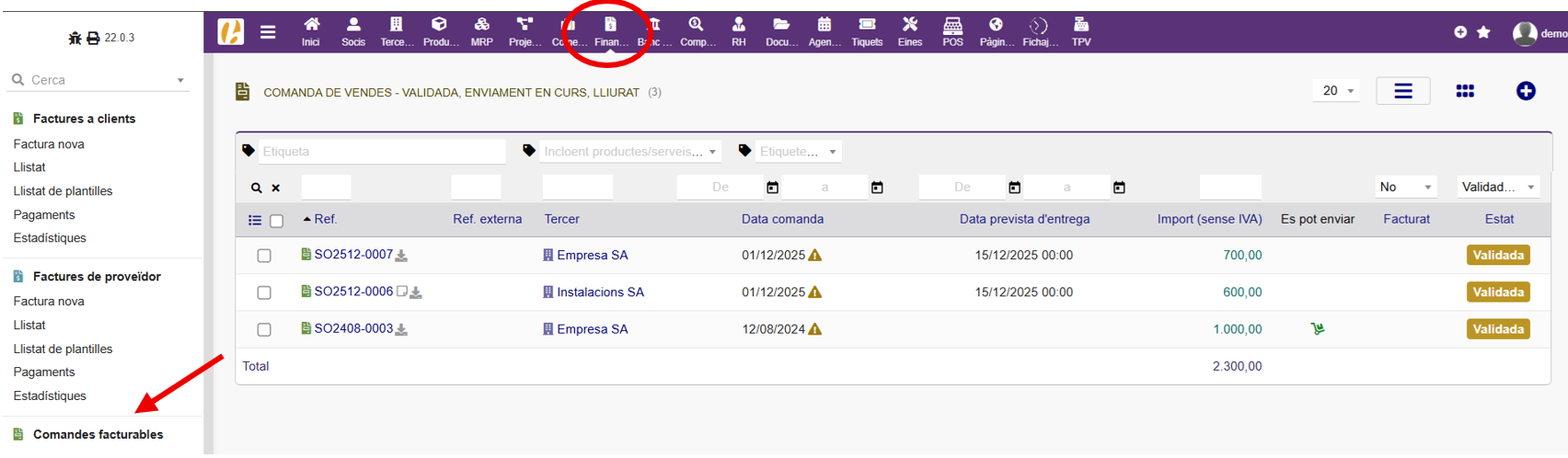Download PDF of order SO2512-0007

coord(402,256)
